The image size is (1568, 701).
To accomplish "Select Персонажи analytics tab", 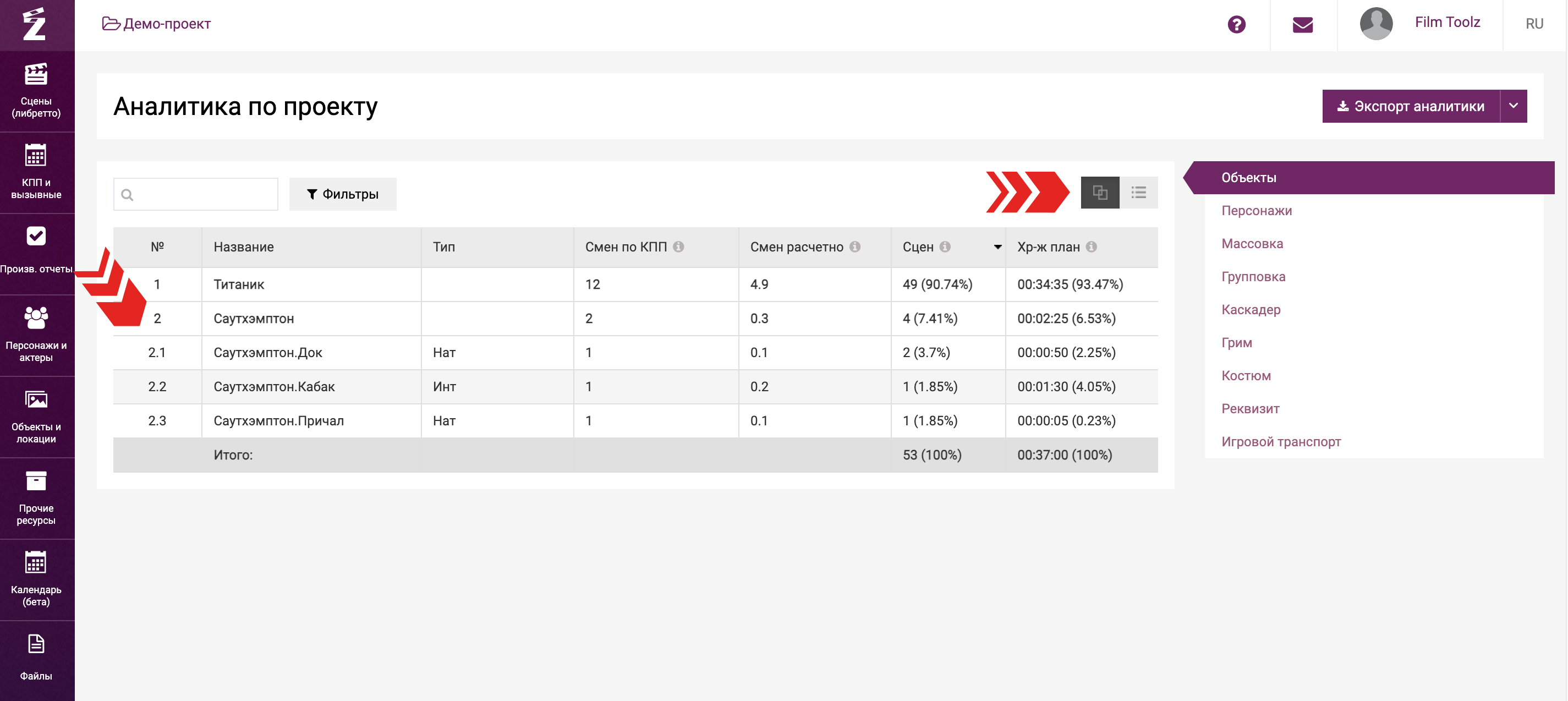I will pyautogui.click(x=1257, y=211).
